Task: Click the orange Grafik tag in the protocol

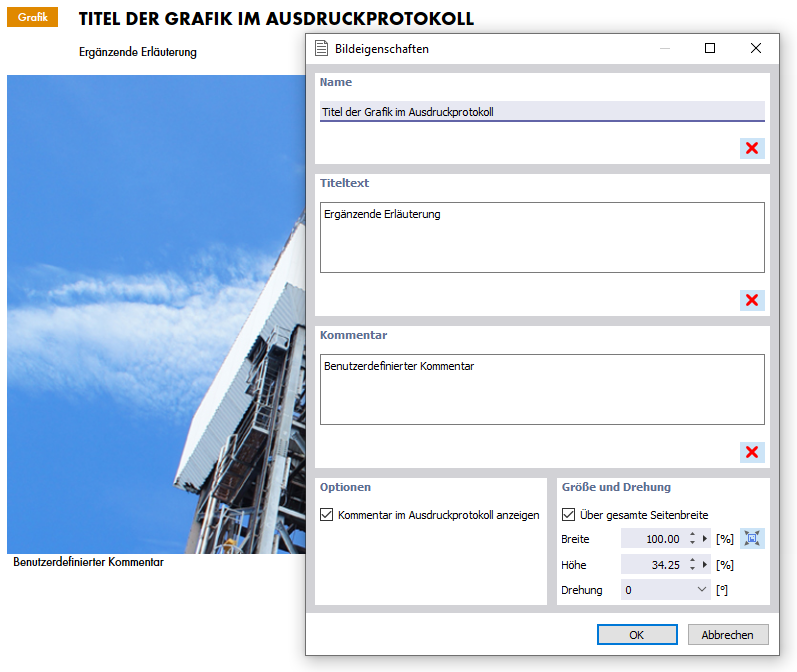Action: pyautogui.click(x=33, y=17)
